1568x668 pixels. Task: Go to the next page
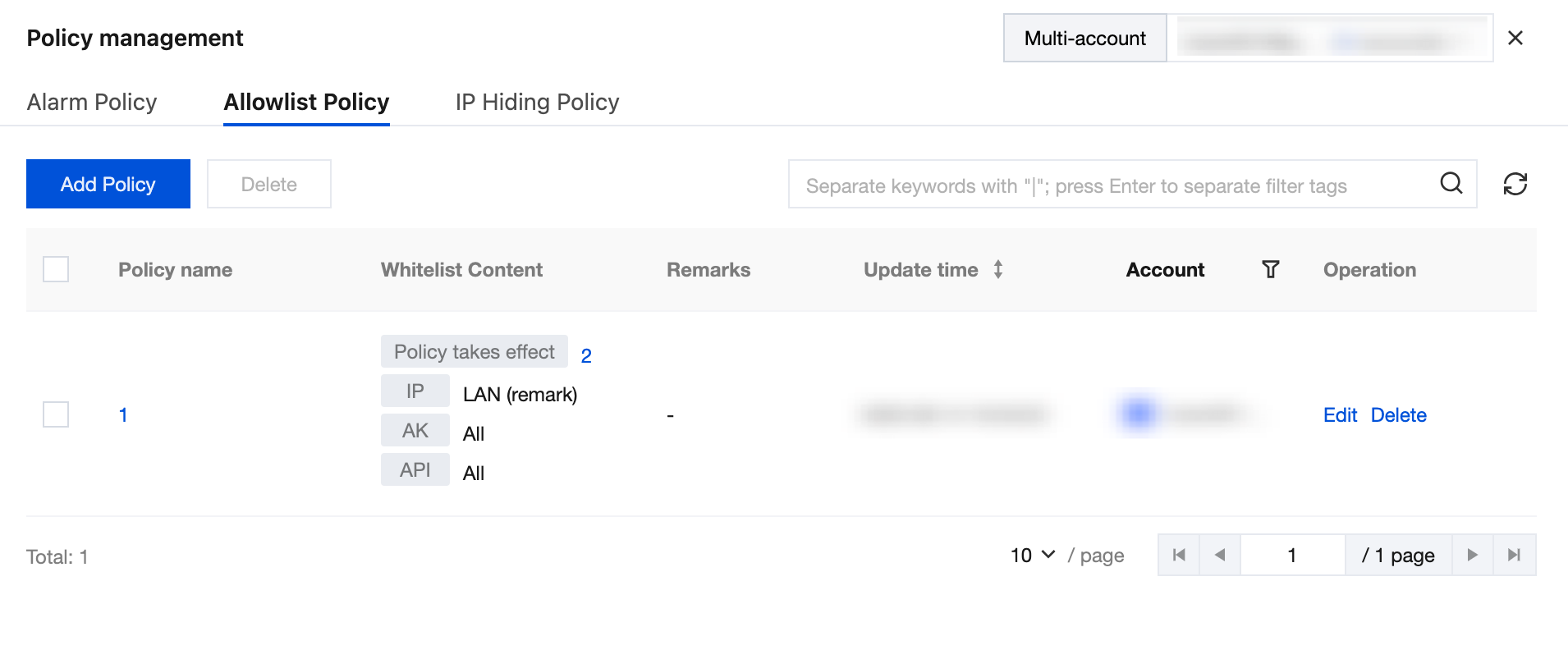coord(1473,556)
